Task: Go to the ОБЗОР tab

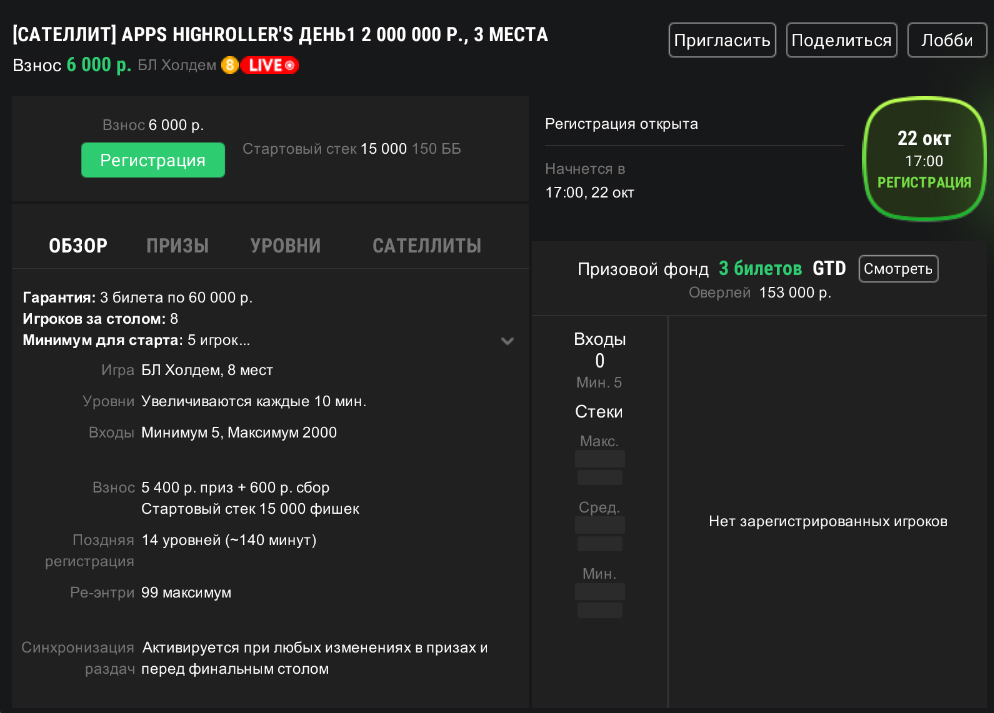Action: click(78, 246)
